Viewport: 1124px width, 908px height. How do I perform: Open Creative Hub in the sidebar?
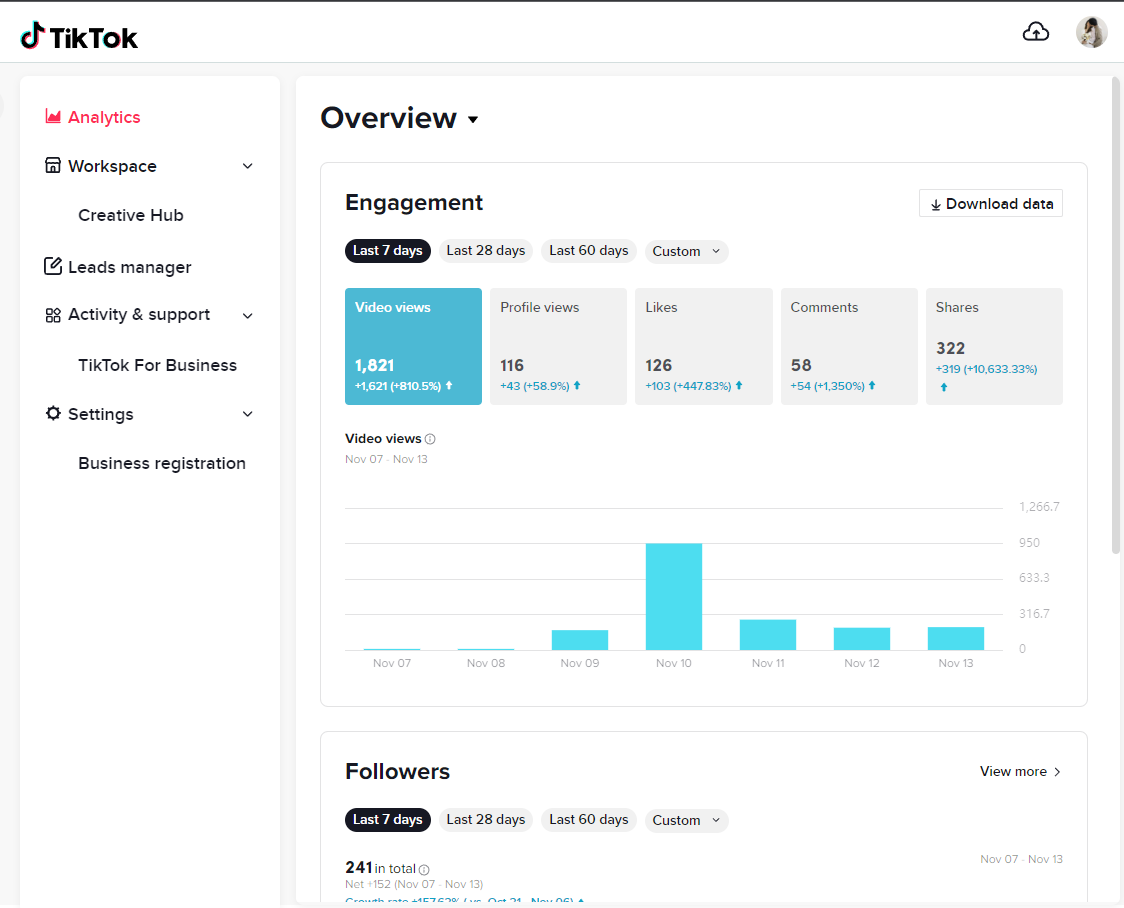pos(130,215)
